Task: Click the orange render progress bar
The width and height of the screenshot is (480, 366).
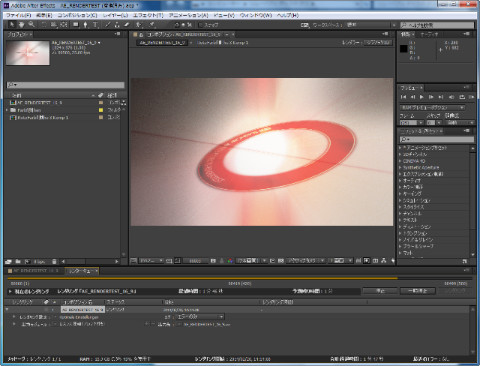Action: pos(202,278)
